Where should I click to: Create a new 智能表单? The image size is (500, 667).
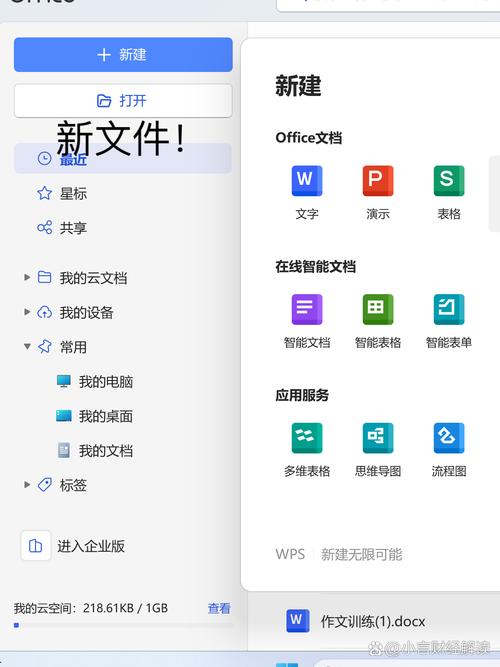coord(449,322)
